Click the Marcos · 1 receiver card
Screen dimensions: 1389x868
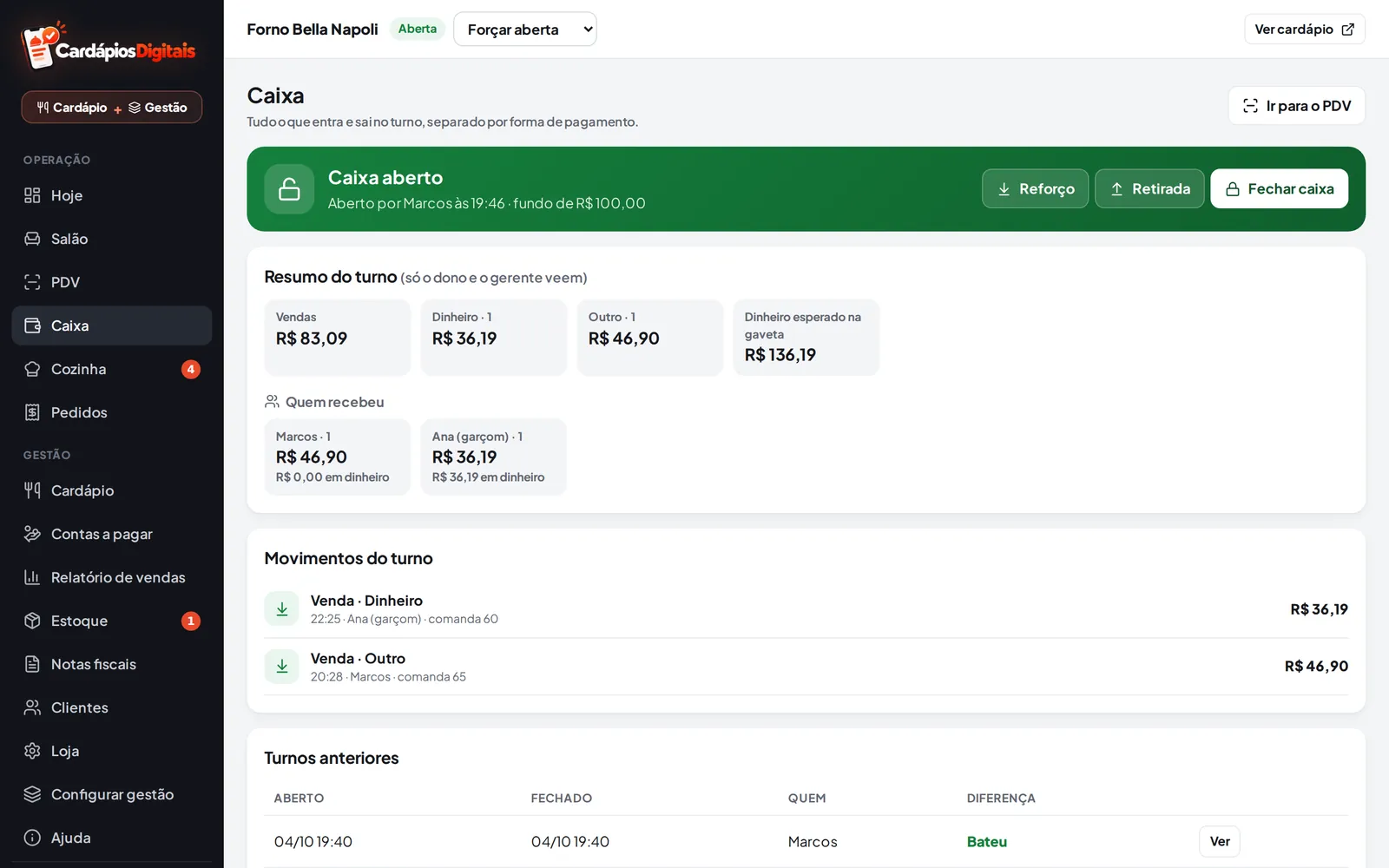tap(338, 457)
